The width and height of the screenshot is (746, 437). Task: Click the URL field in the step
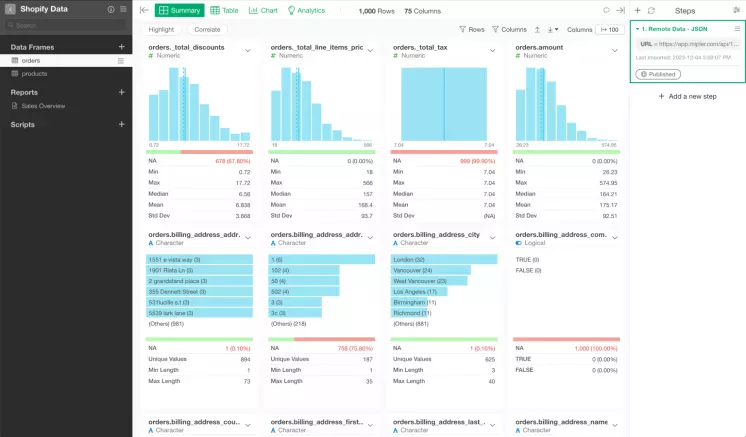tap(687, 44)
